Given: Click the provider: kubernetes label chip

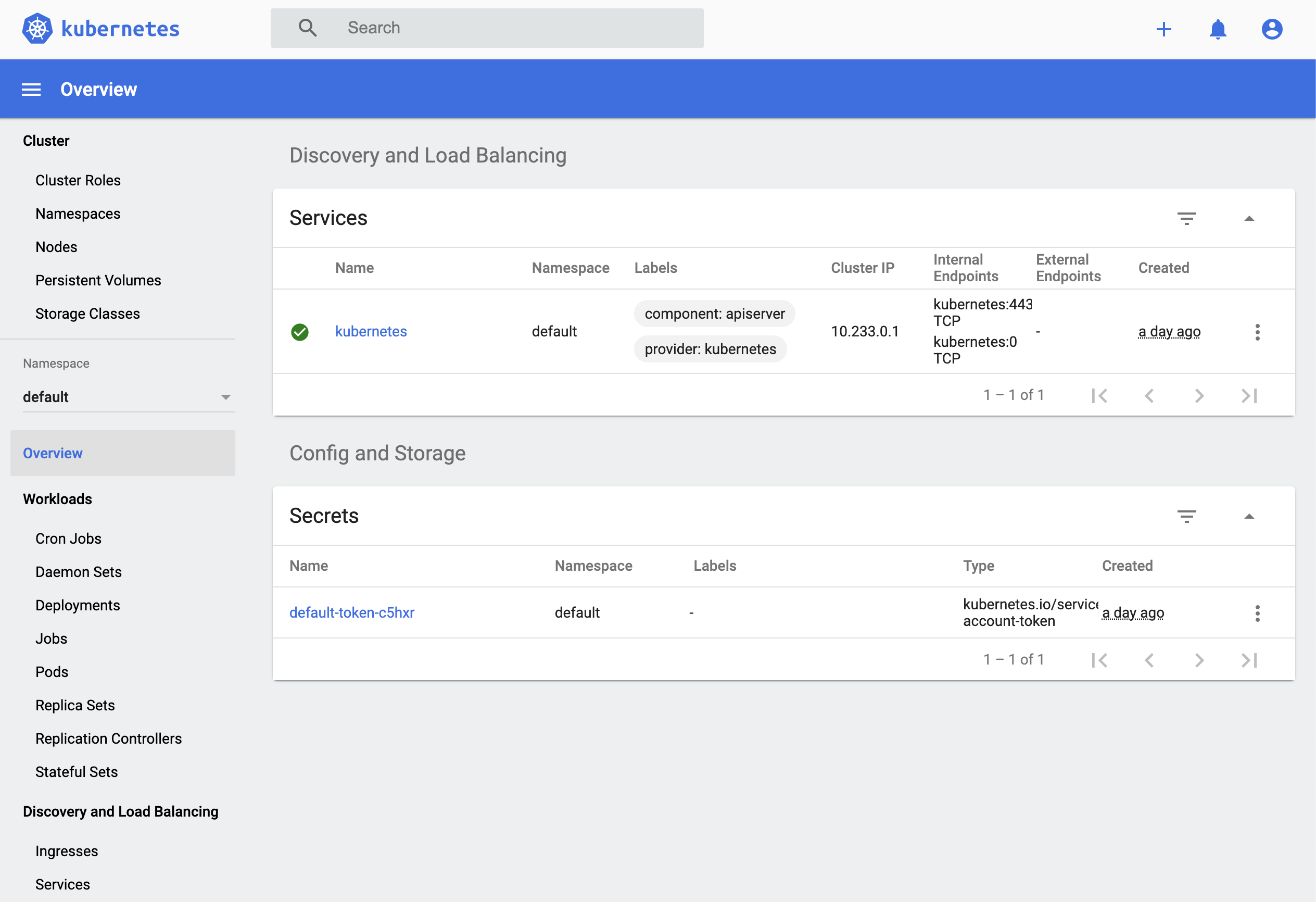Looking at the screenshot, I should 710,349.
